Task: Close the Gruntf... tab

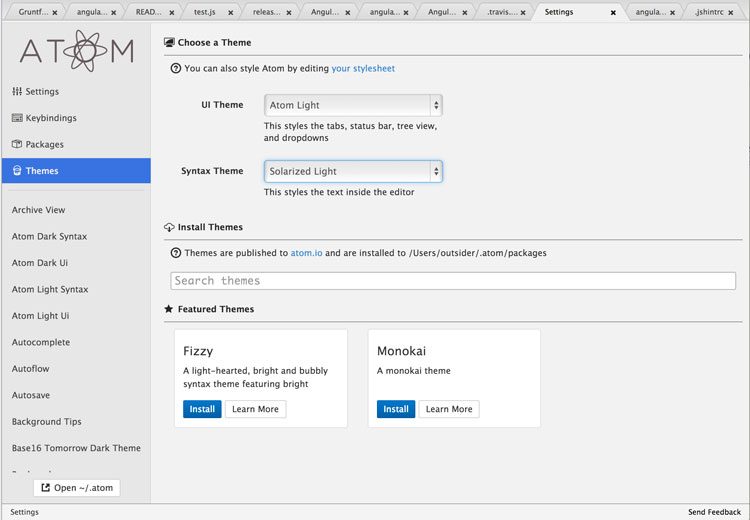Action: pyautogui.click(x=55, y=13)
